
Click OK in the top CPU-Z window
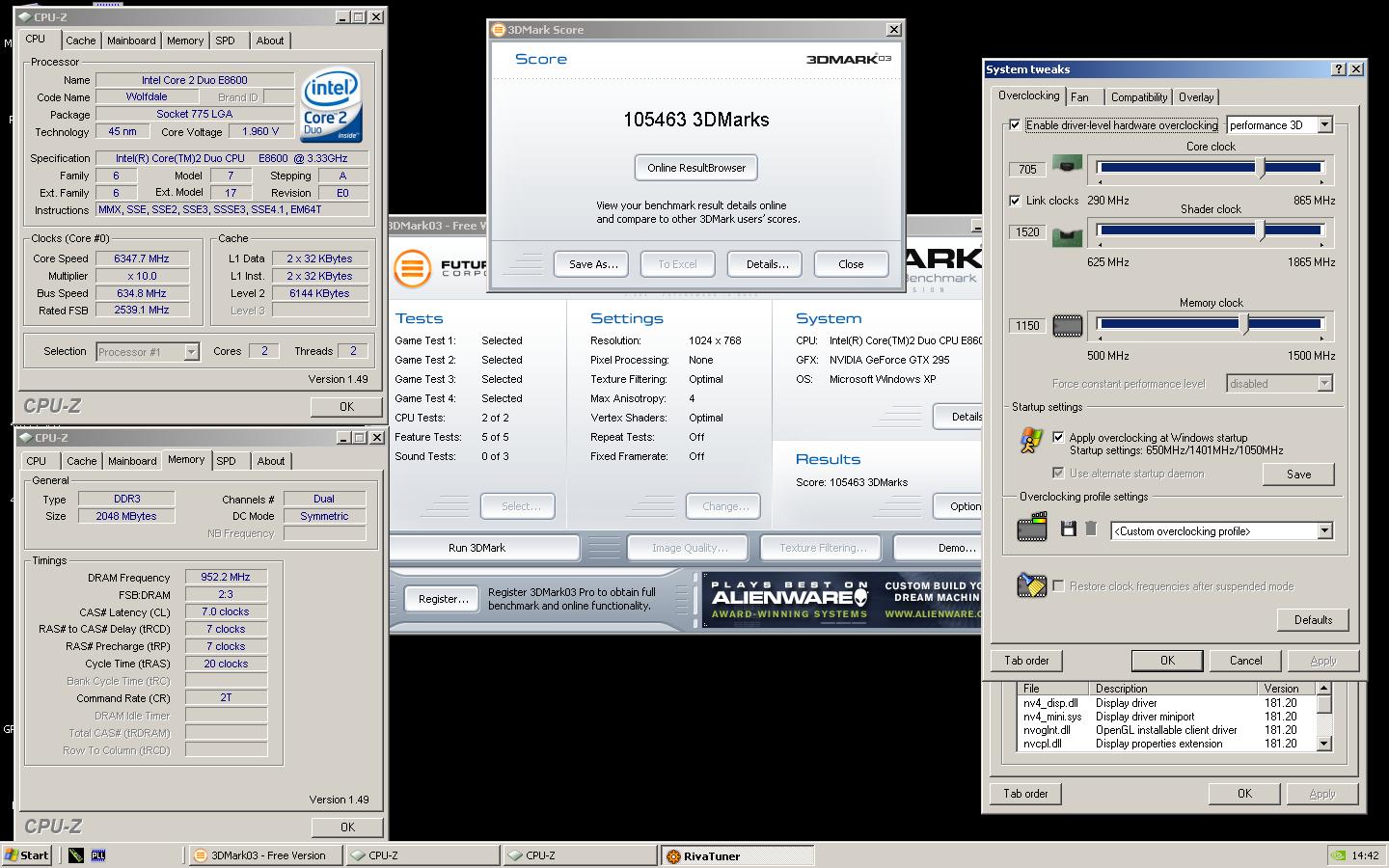347,407
